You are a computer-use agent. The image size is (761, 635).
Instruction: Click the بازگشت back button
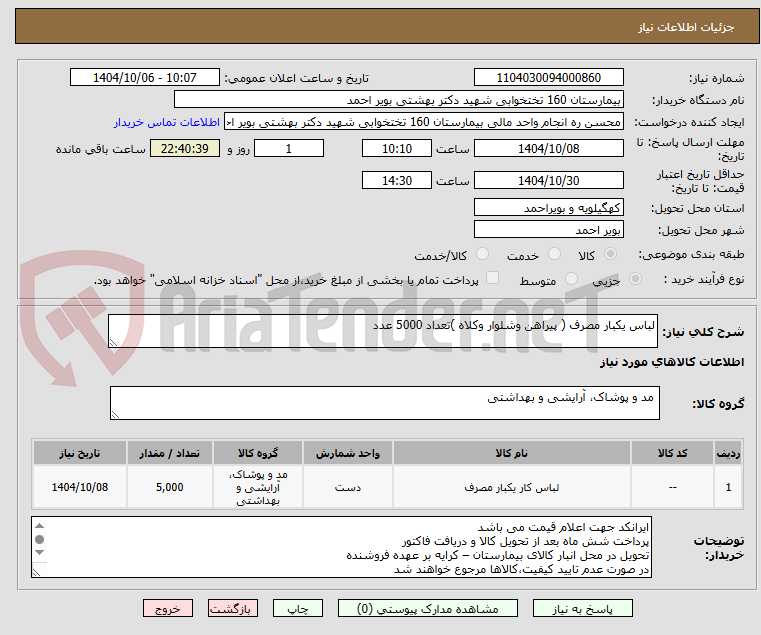(x=233, y=608)
